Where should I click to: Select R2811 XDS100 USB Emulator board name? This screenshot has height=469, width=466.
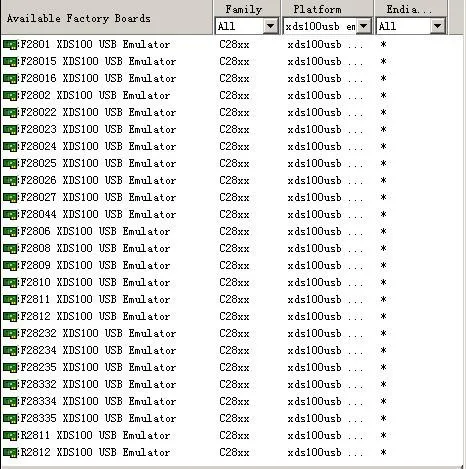(95, 435)
